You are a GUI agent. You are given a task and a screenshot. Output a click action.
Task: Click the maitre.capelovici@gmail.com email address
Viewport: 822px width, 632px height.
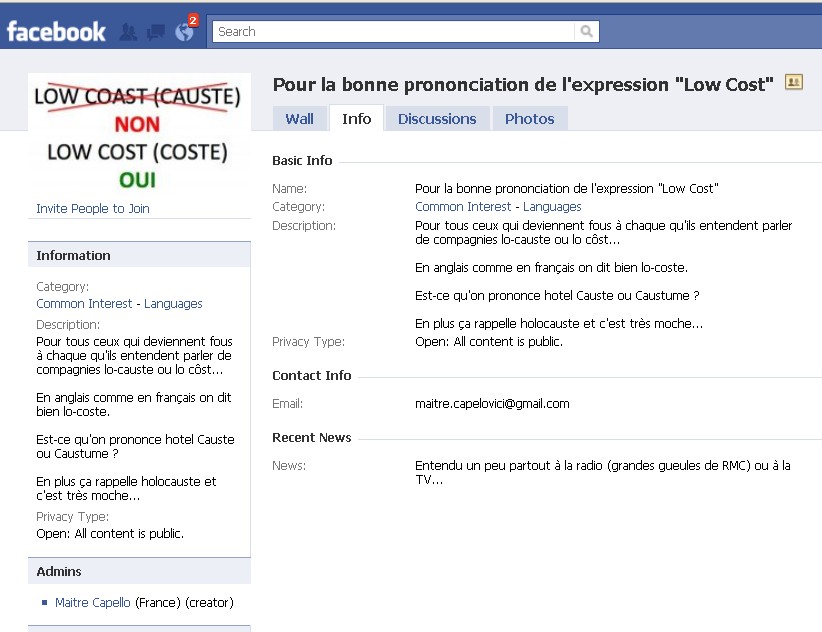[x=492, y=403]
